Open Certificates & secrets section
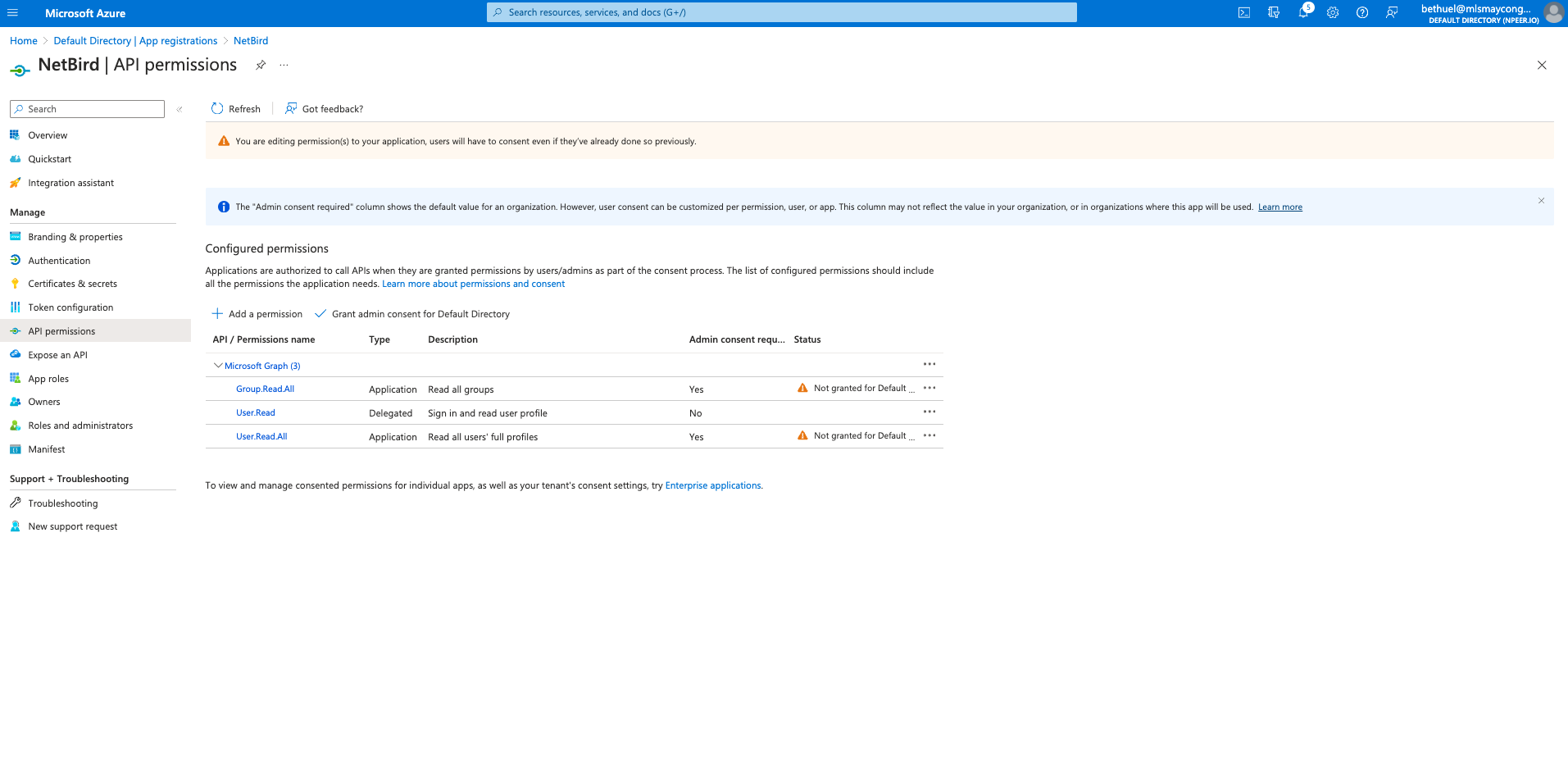The height and width of the screenshot is (783, 1568). coord(71,283)
